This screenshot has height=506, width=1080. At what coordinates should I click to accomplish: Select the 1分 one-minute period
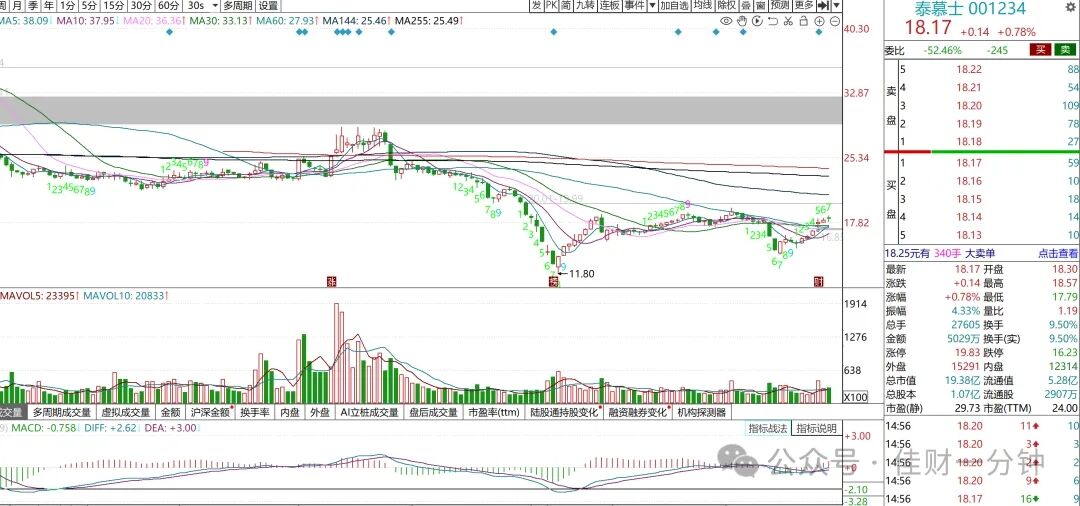click(x=67, y=6)
